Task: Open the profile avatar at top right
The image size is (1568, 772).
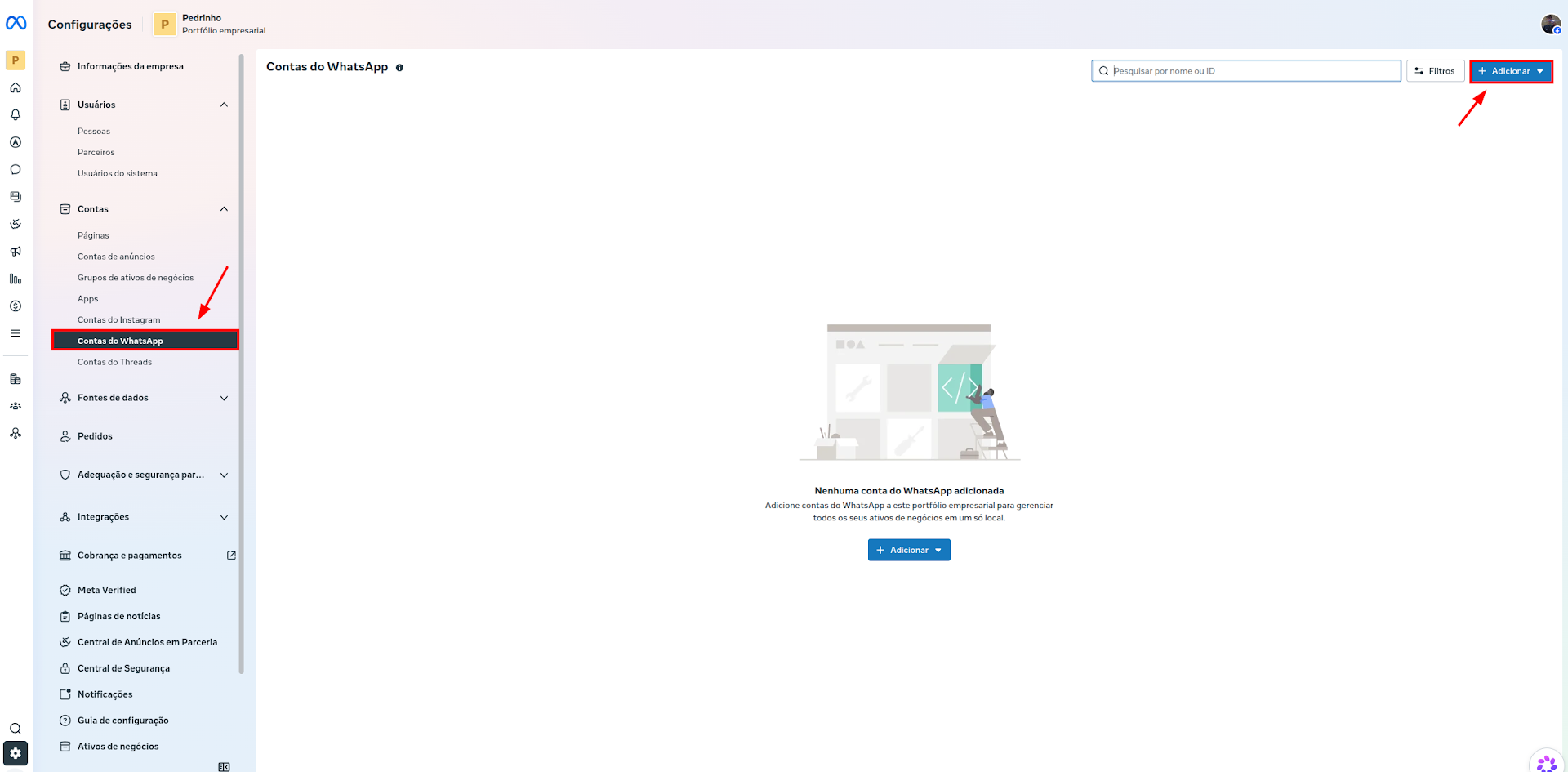Action: pos(1551,25)
